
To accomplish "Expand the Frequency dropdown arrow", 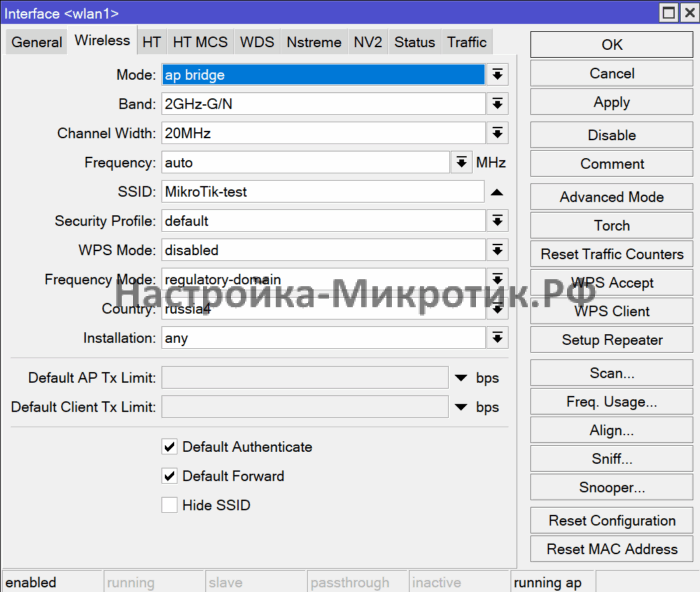I will coord(461,162).
